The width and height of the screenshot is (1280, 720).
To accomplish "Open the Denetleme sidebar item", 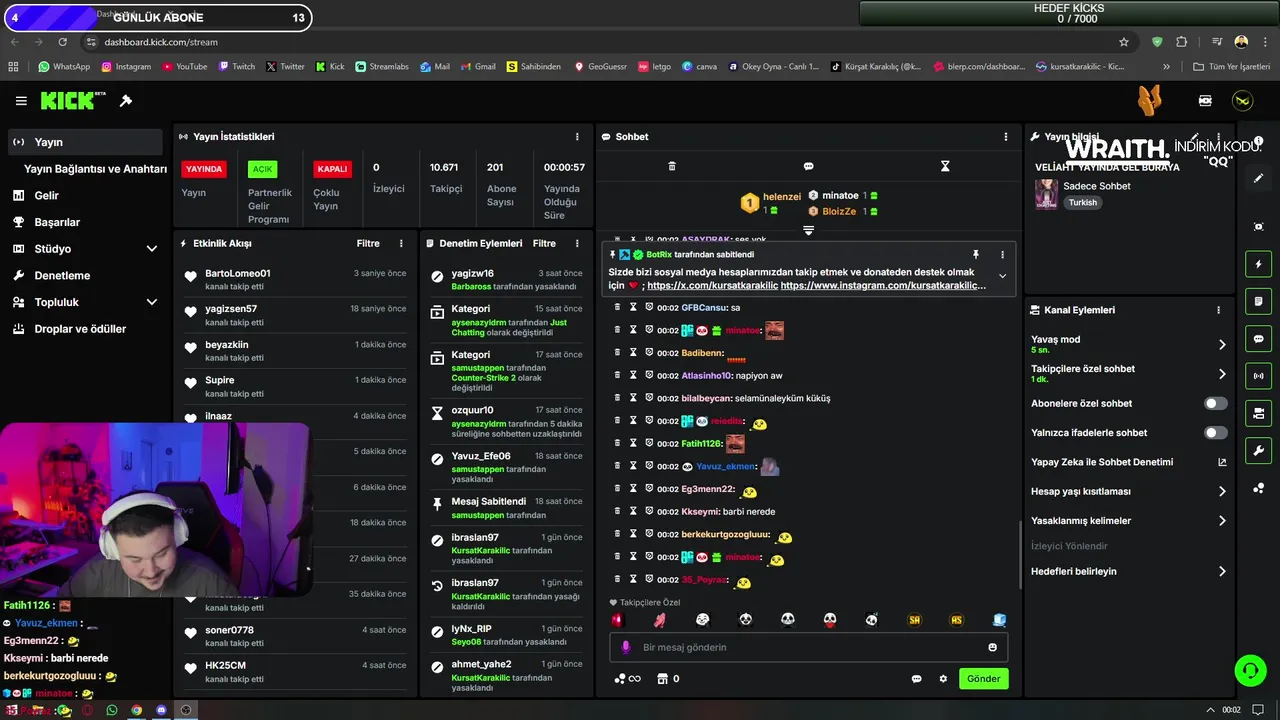I will [x=85, y=276].
